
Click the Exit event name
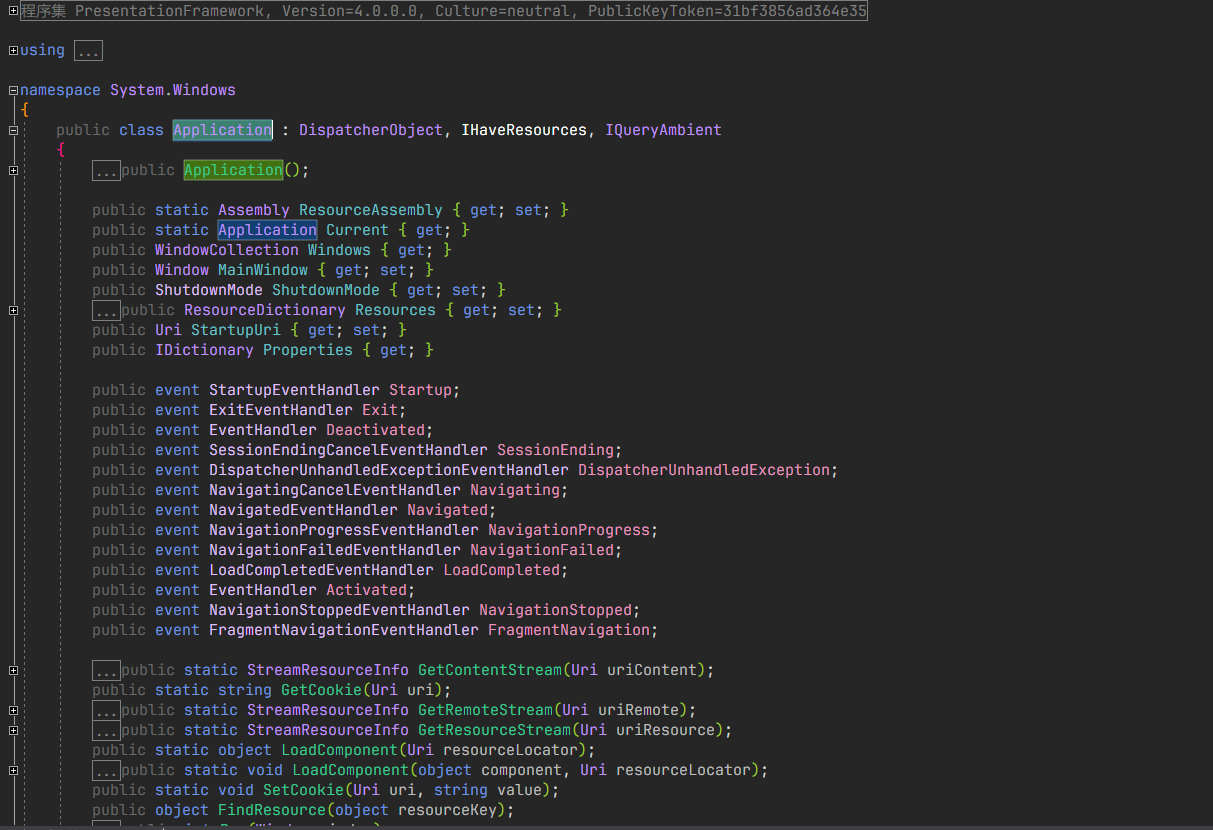(380, 410)
